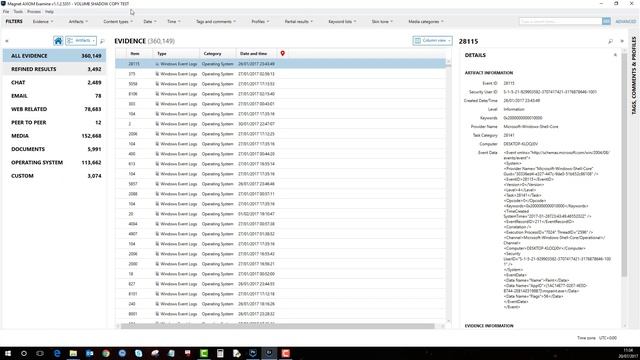The width and height of the screenshot is (640, 360).
Task: Click the Cortana search circle icon
Action: pyautogui.click(x=24, y=353)
